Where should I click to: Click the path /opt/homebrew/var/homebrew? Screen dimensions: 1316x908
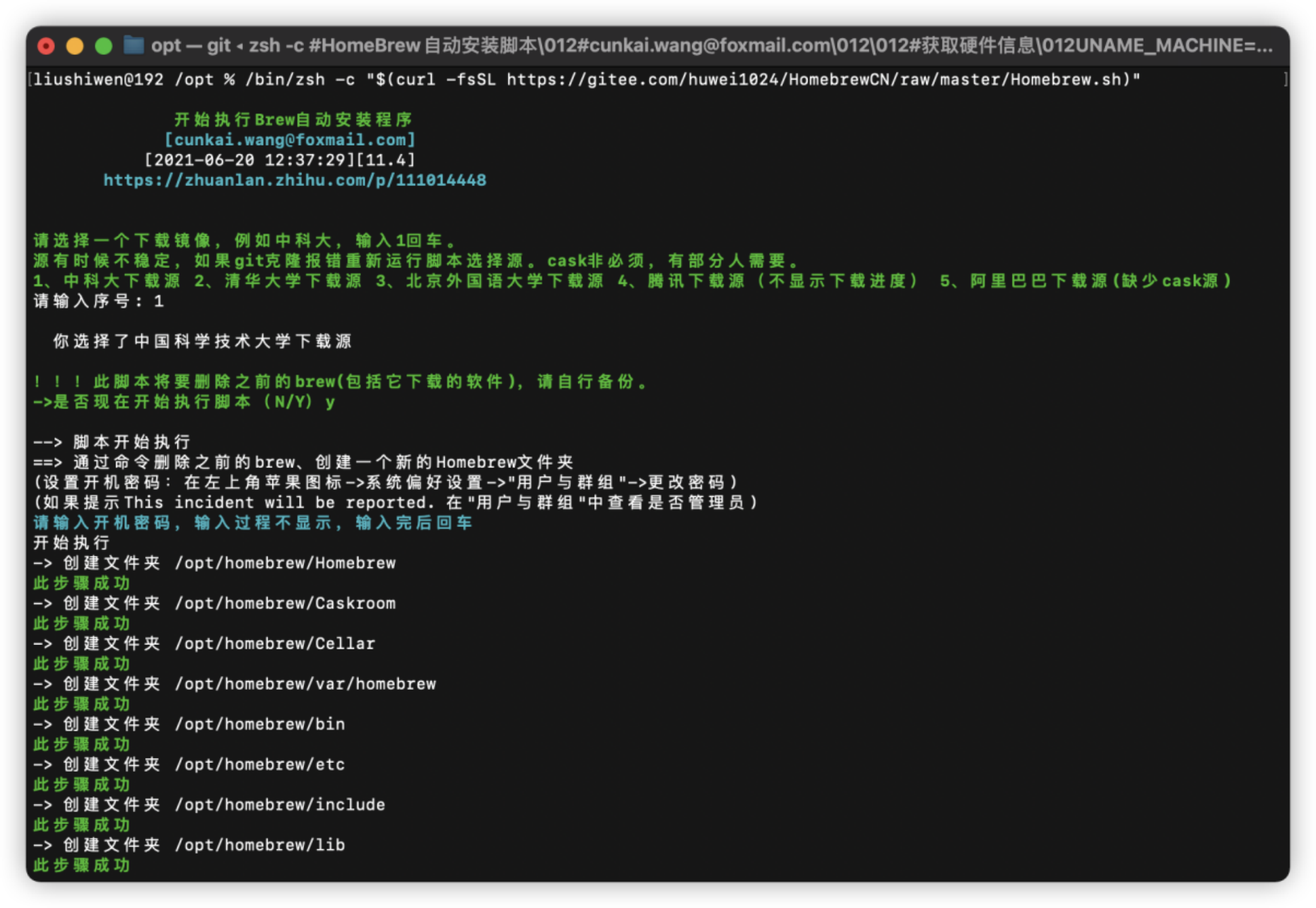click(305, 684)
